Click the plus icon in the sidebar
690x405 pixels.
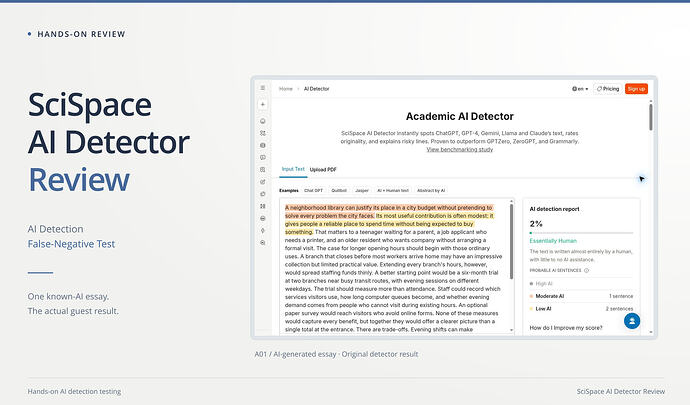tap(263, 104)
